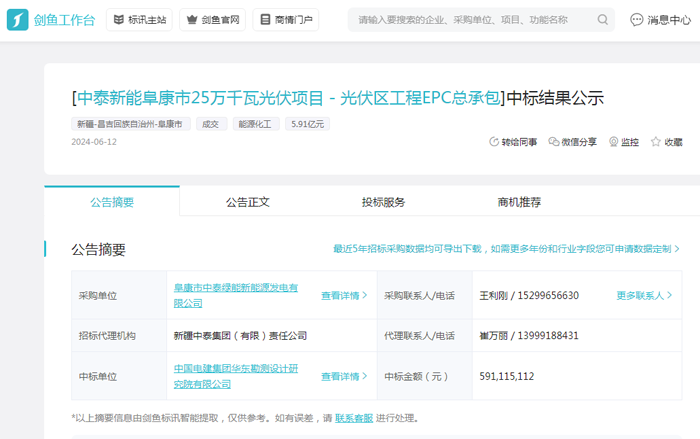Switch to the 商机推荐 tab

[519, 202]
